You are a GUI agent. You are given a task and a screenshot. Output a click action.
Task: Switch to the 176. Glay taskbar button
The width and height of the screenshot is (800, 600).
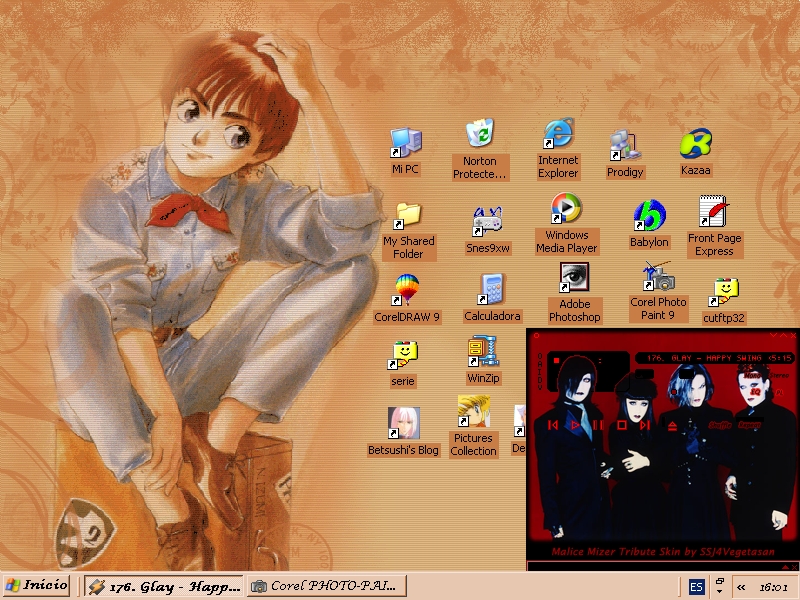(x=165, y=586)
